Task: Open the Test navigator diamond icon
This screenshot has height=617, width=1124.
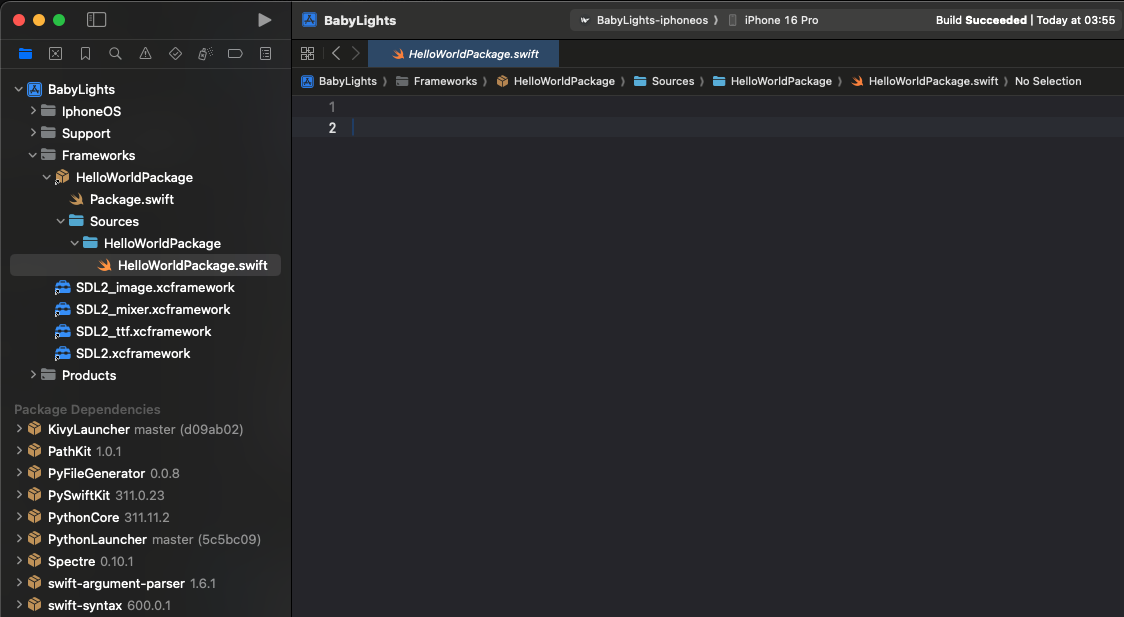Action: (x=175, y=54)
